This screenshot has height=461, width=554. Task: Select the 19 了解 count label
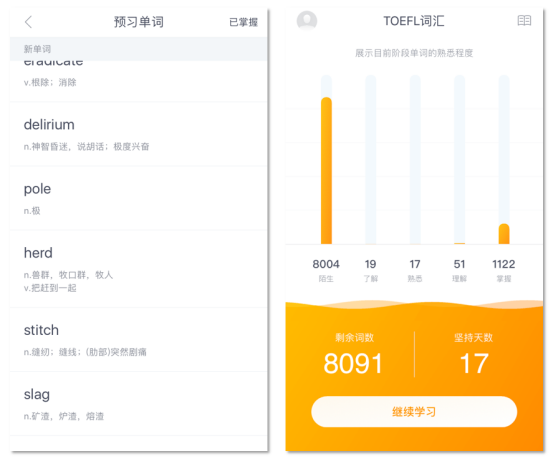pyautogui.click(x=371, y=270)
